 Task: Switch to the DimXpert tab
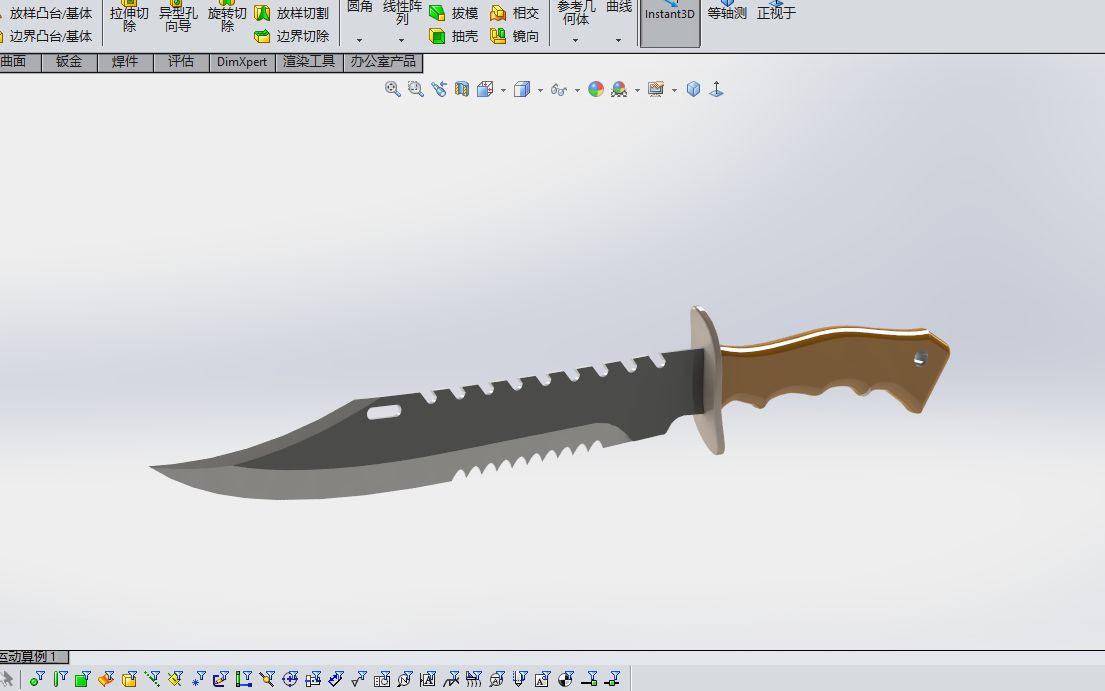coord(242,62)
